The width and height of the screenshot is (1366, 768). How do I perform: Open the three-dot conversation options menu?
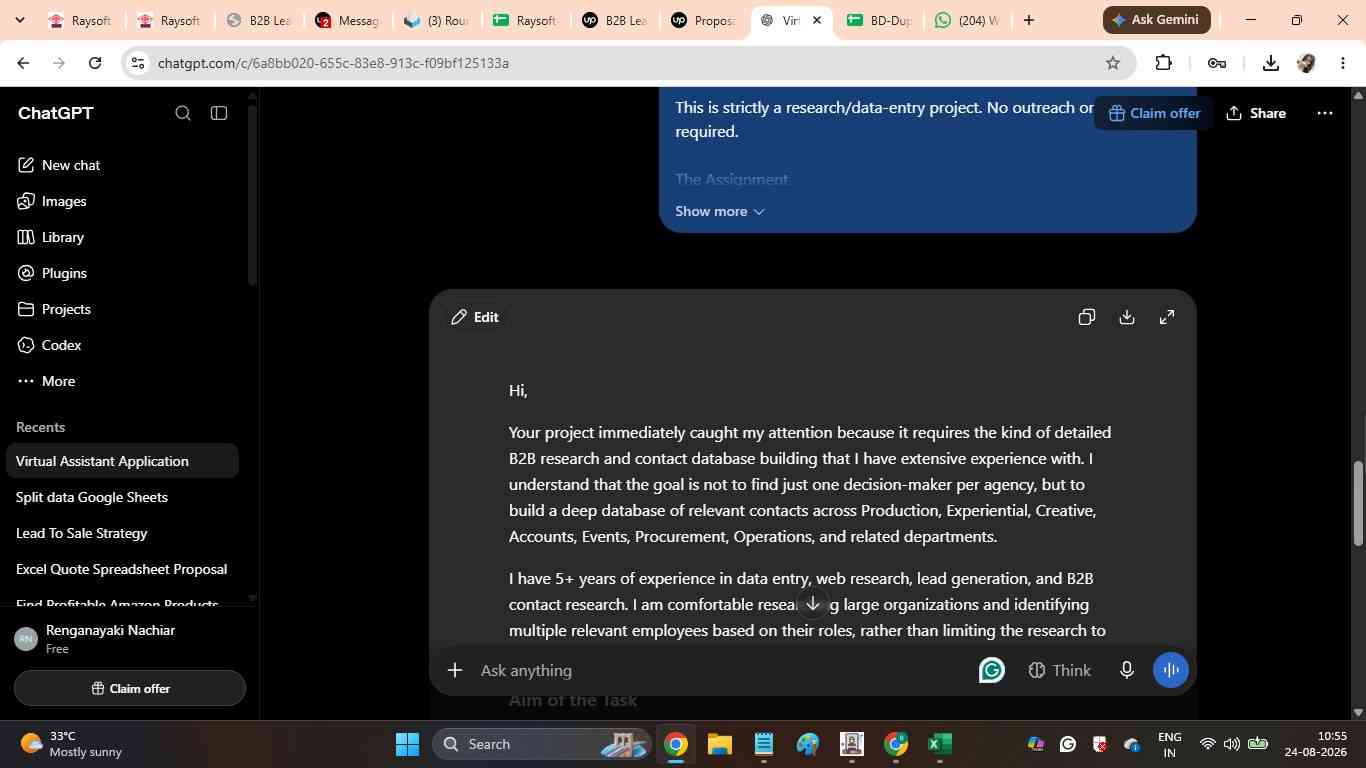click(x=1325, y=113)
